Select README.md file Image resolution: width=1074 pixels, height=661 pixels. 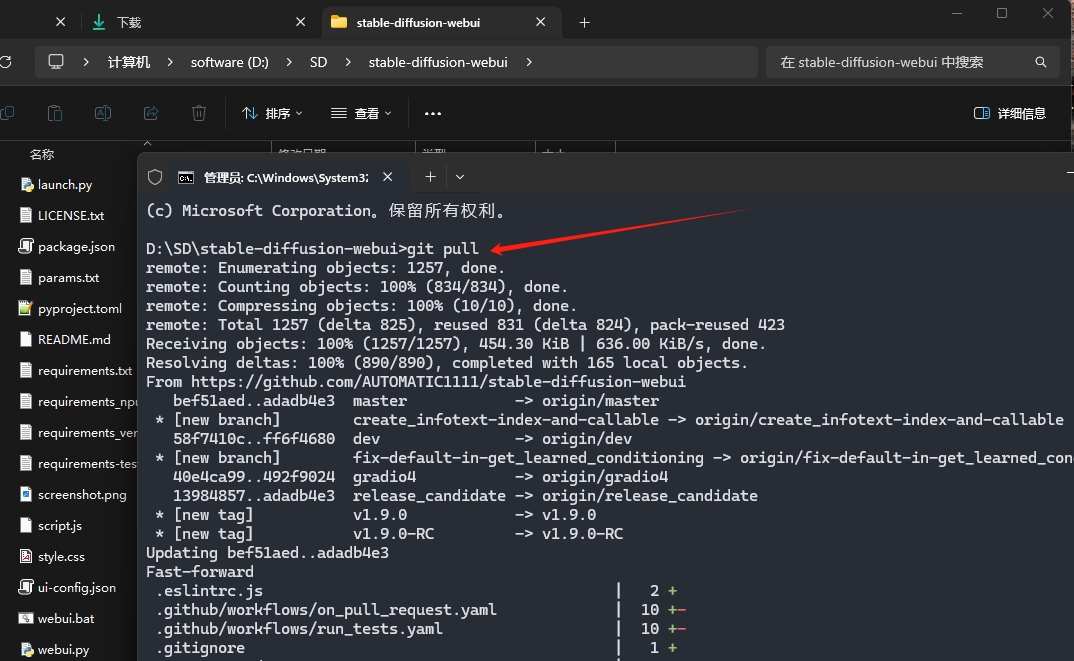[74, 340]
